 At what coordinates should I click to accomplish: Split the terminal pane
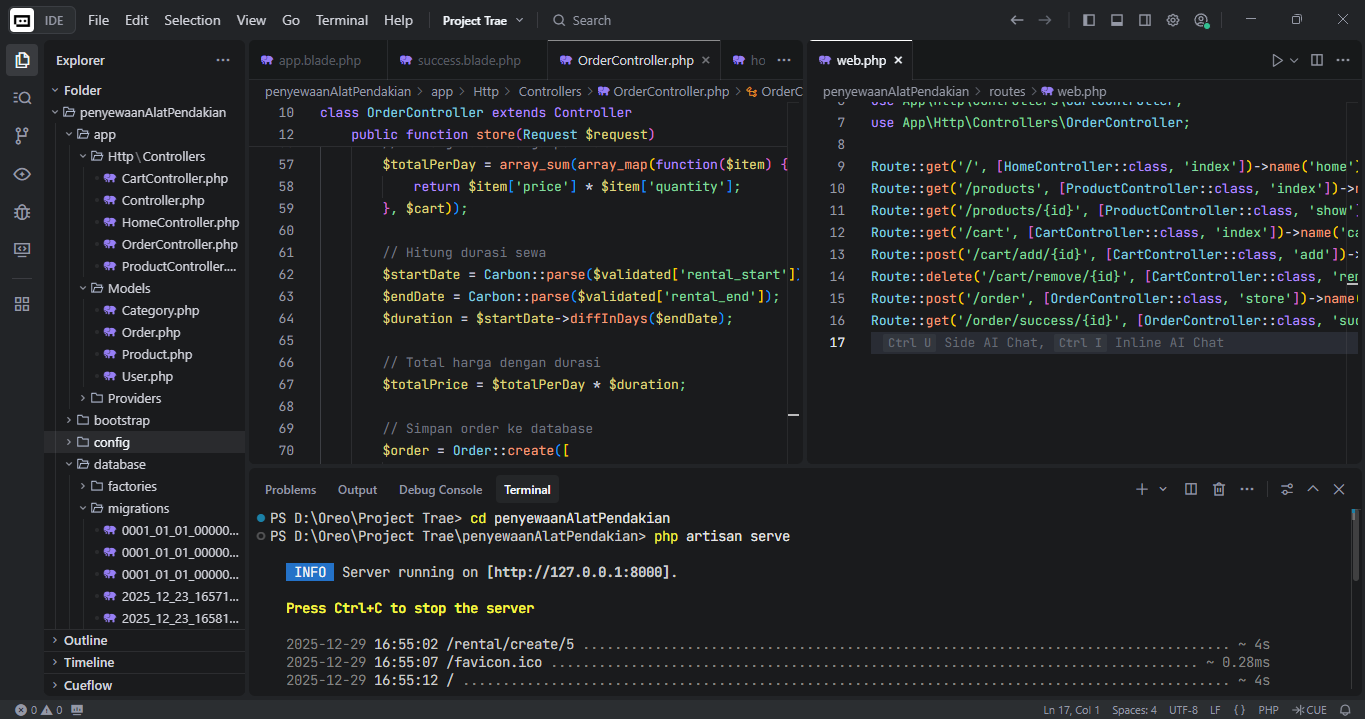pos(1190,489)
